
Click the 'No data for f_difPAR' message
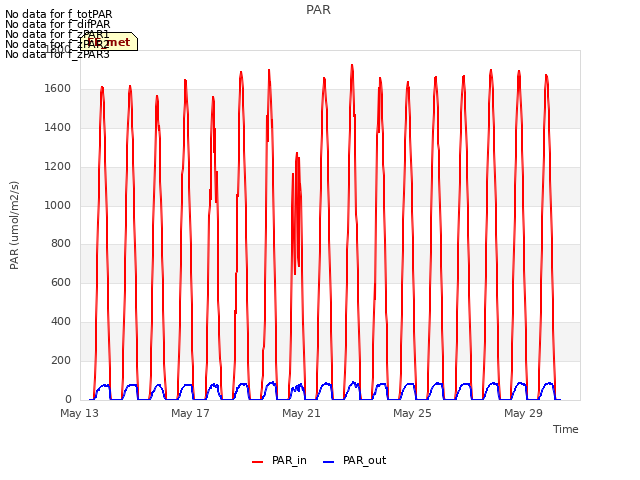pyautogui.click(x=58, y=24)
